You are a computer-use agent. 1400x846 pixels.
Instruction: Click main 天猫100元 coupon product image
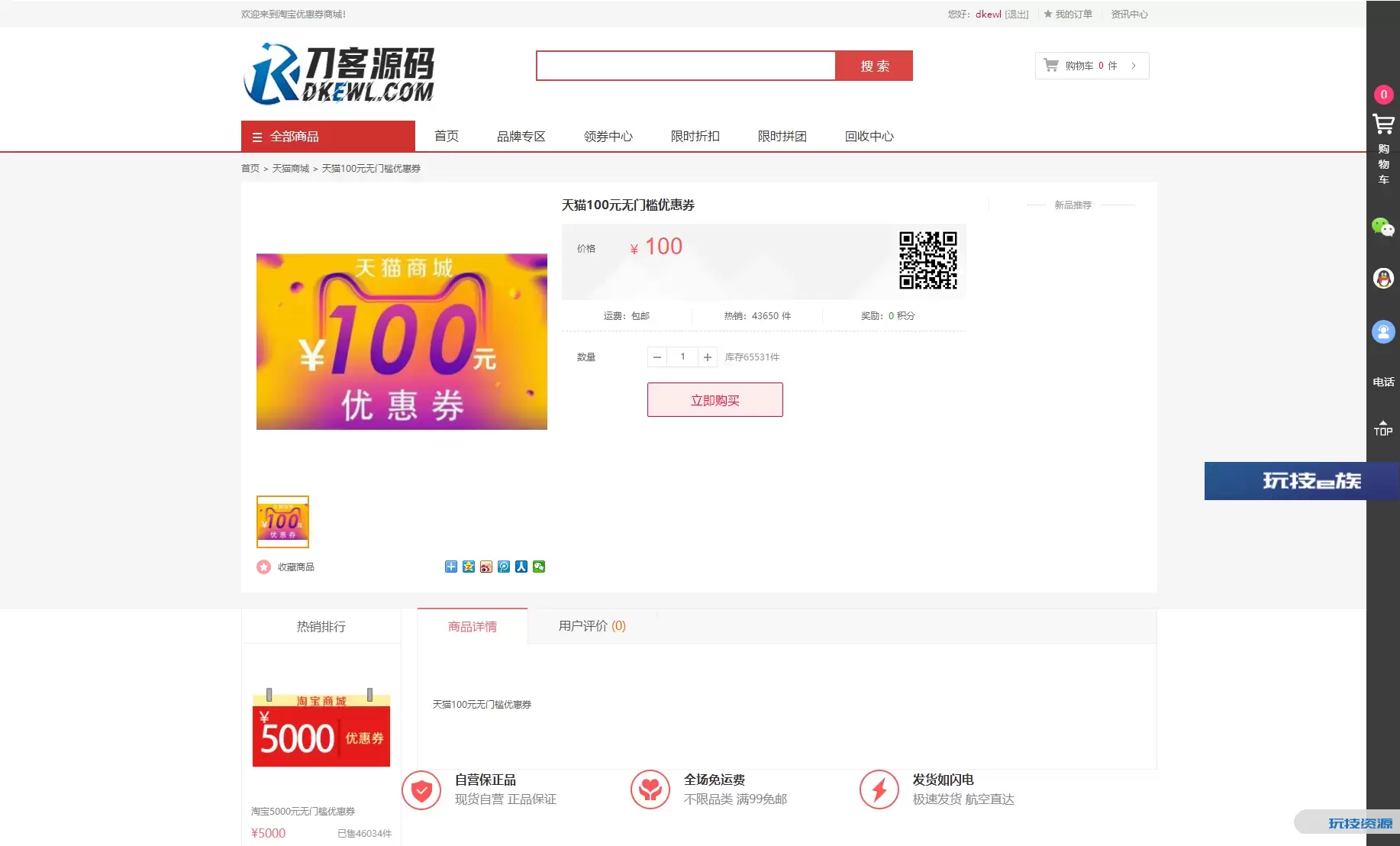coord(402,341)
